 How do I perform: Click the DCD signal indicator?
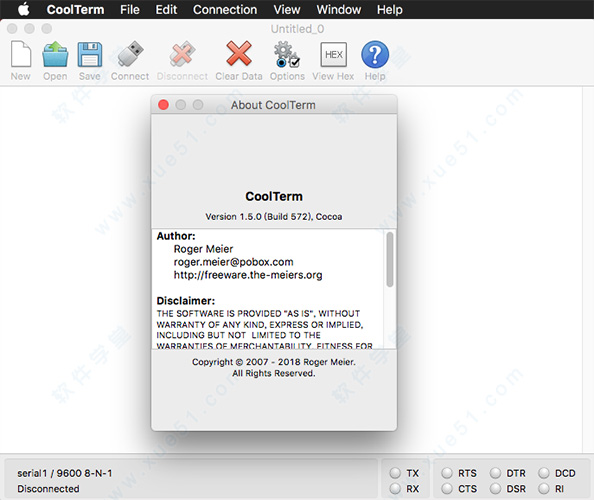(544, 473)
